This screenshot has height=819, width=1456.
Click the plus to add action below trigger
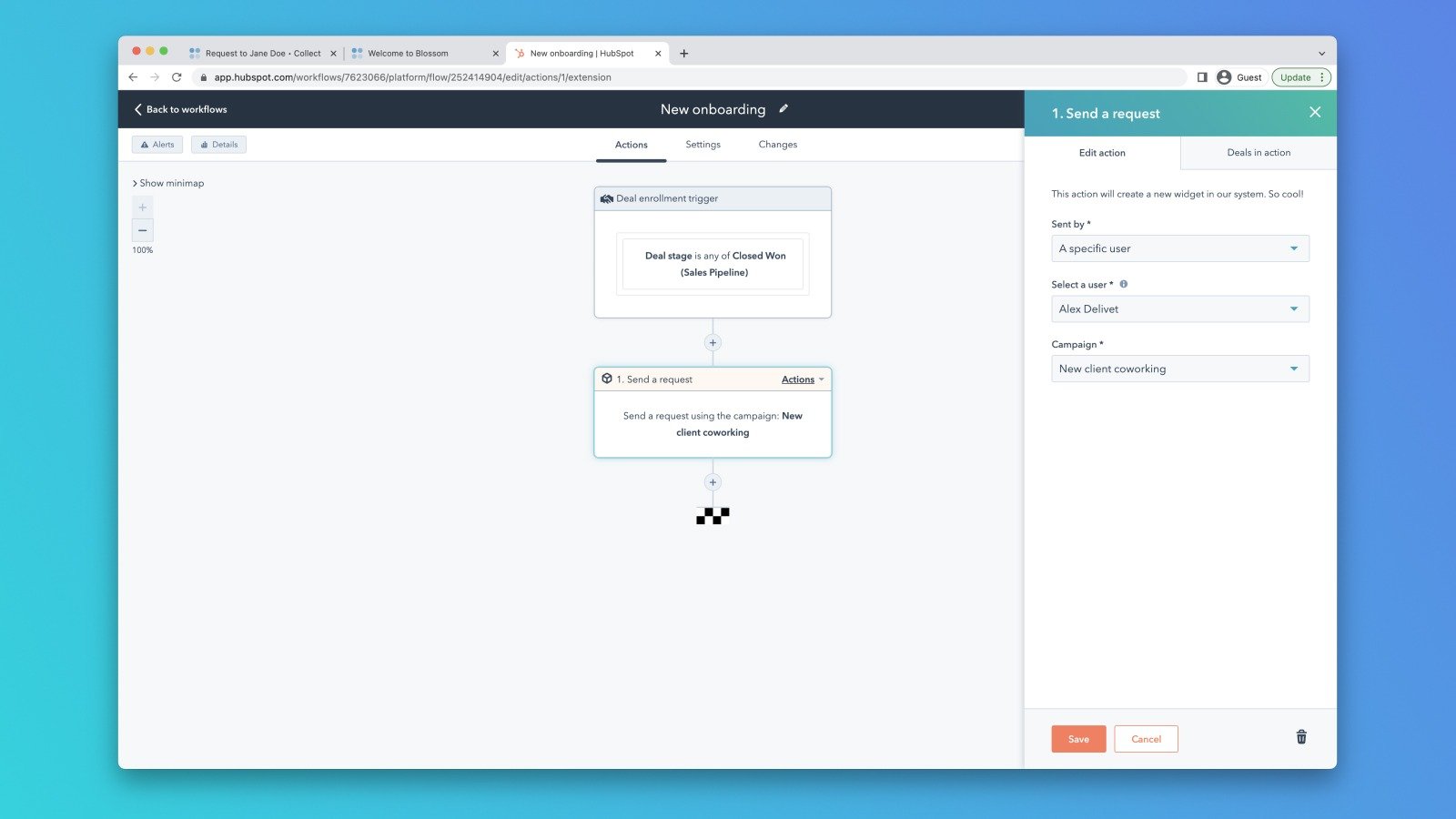pos(713,342)
